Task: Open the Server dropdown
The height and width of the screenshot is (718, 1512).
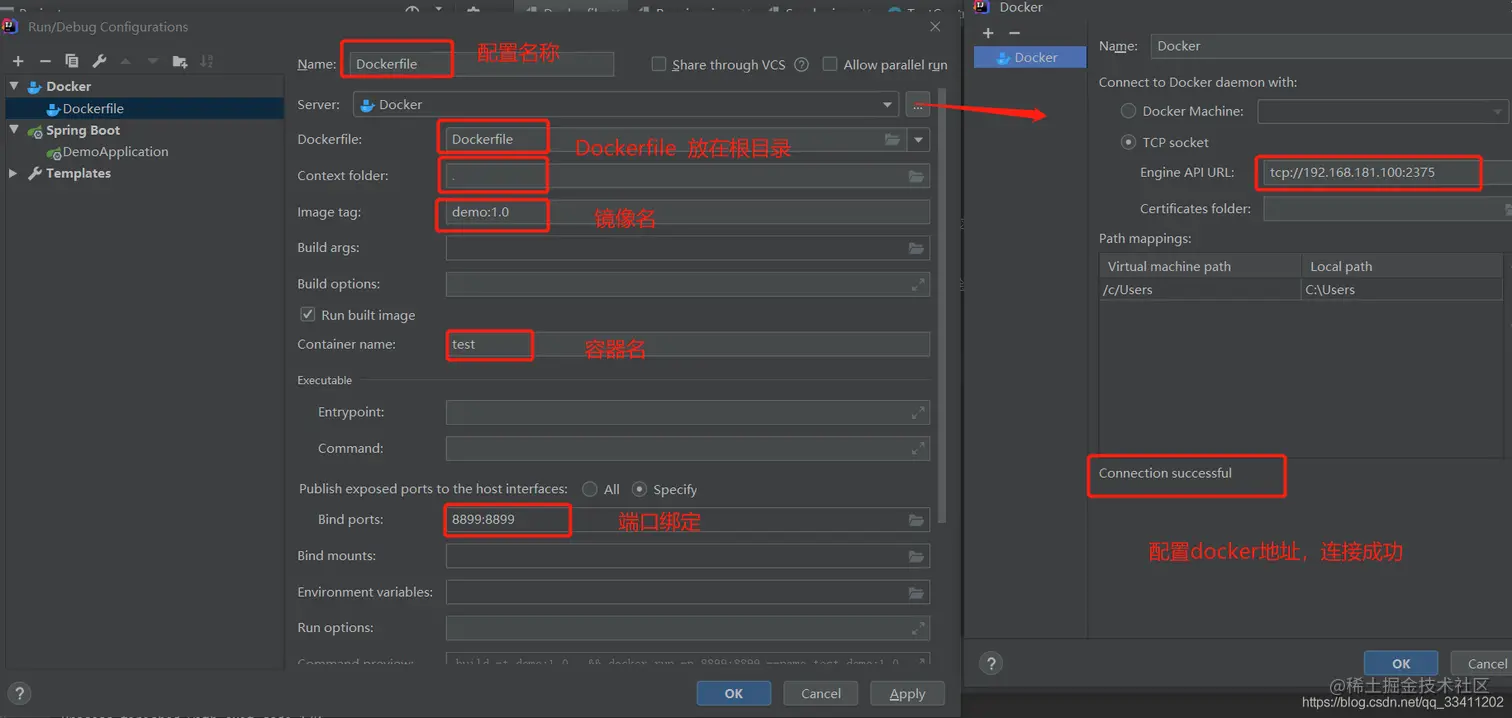Action: [x=887, y=105]
